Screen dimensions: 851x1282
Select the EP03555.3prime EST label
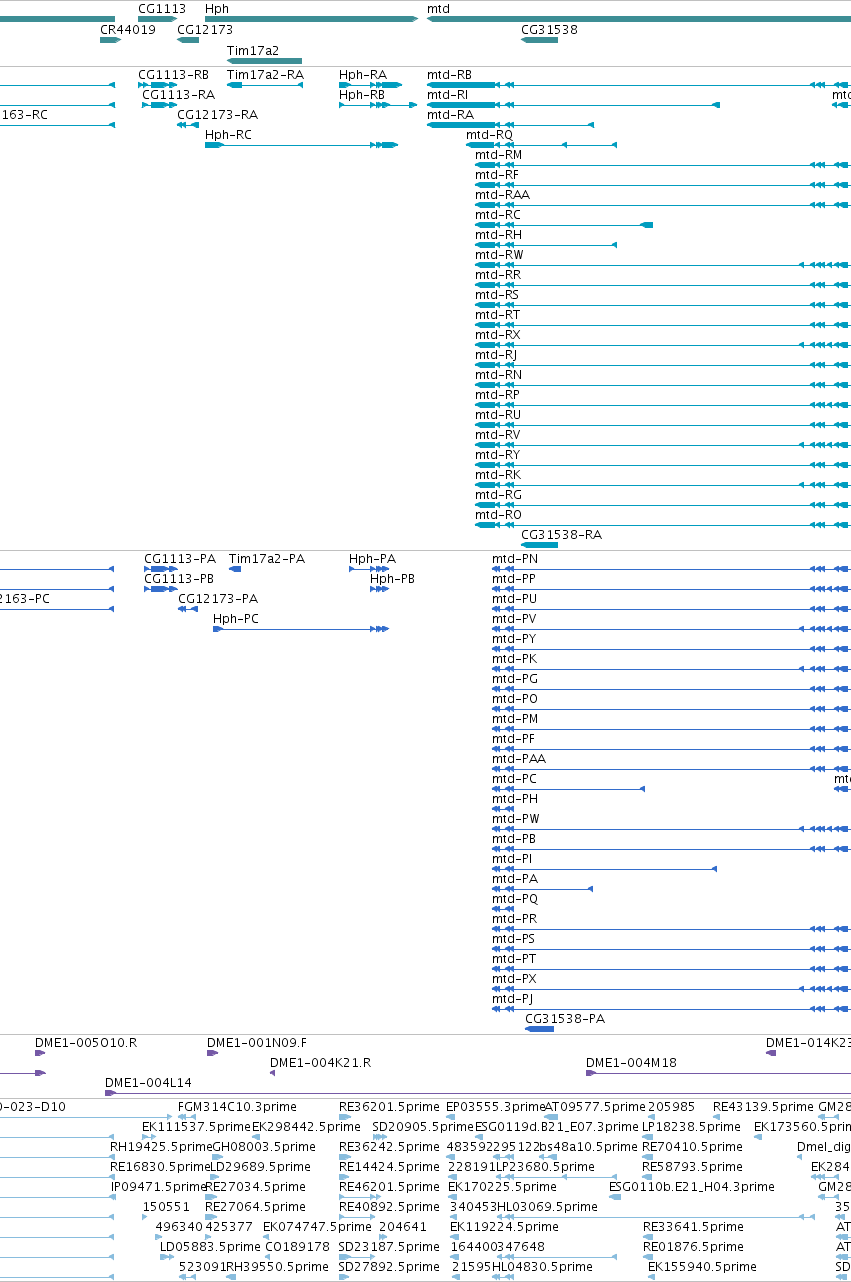click(495, 1107)
